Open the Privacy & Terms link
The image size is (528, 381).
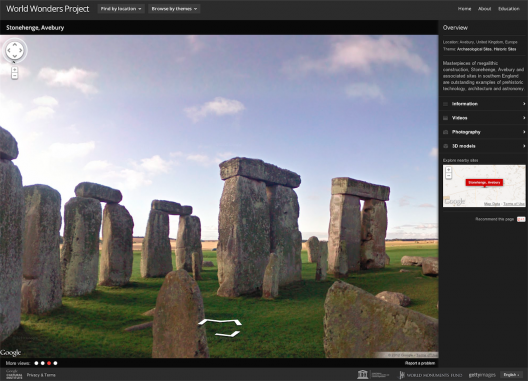[41, 375]
